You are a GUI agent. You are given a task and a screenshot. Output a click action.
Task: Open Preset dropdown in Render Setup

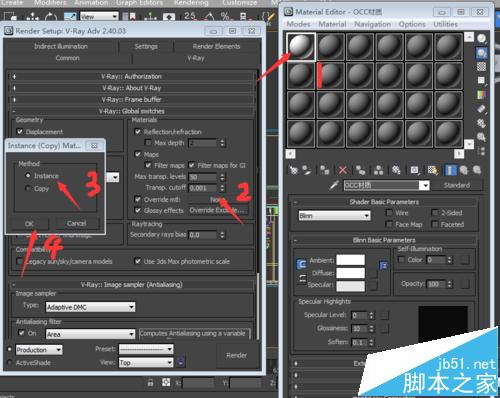point(146,349)
